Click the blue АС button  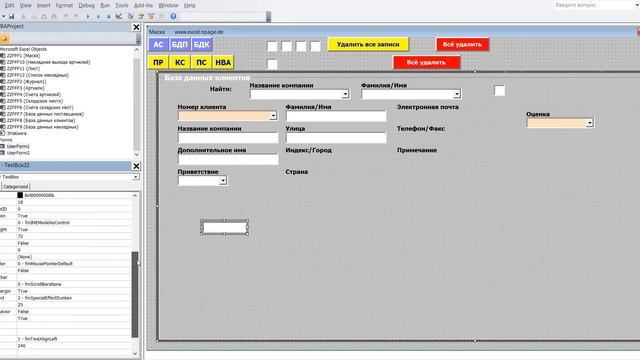158,44
